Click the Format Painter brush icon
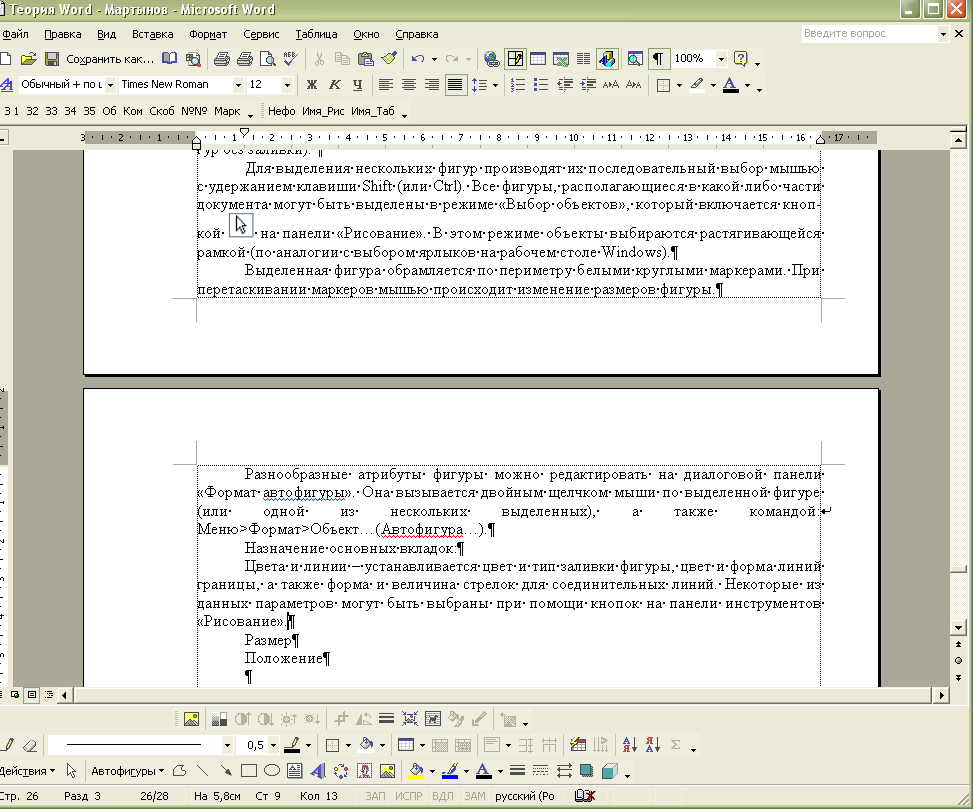This screenshot has width=973, height=809. 389,59
